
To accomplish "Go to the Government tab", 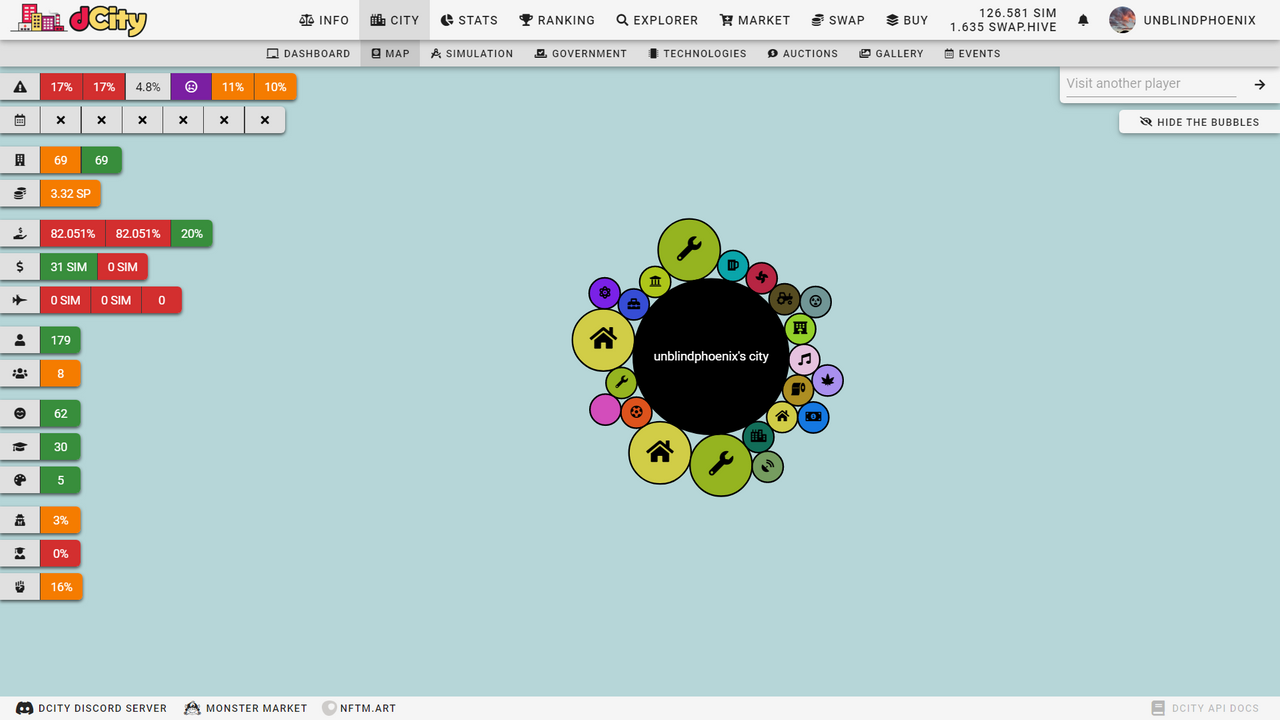I will pyautogui.click(x=580, y=53).
